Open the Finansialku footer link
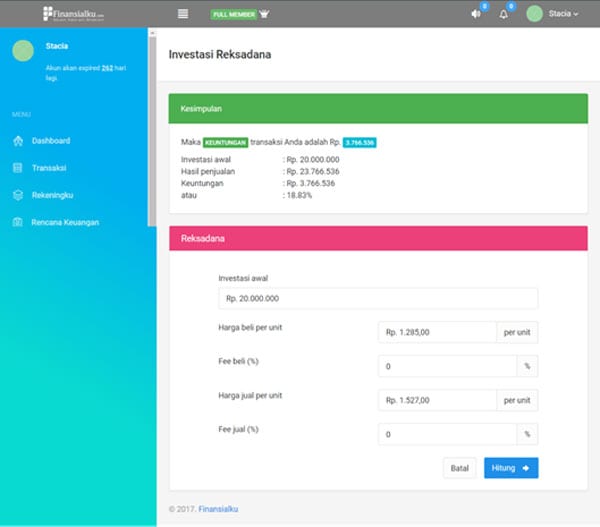 pyautogui.click(x=218, y=509)
